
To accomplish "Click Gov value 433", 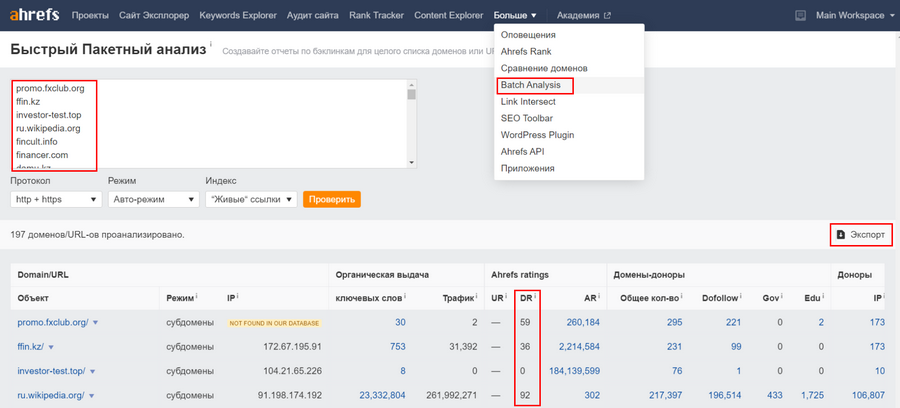I will point(775,396).
